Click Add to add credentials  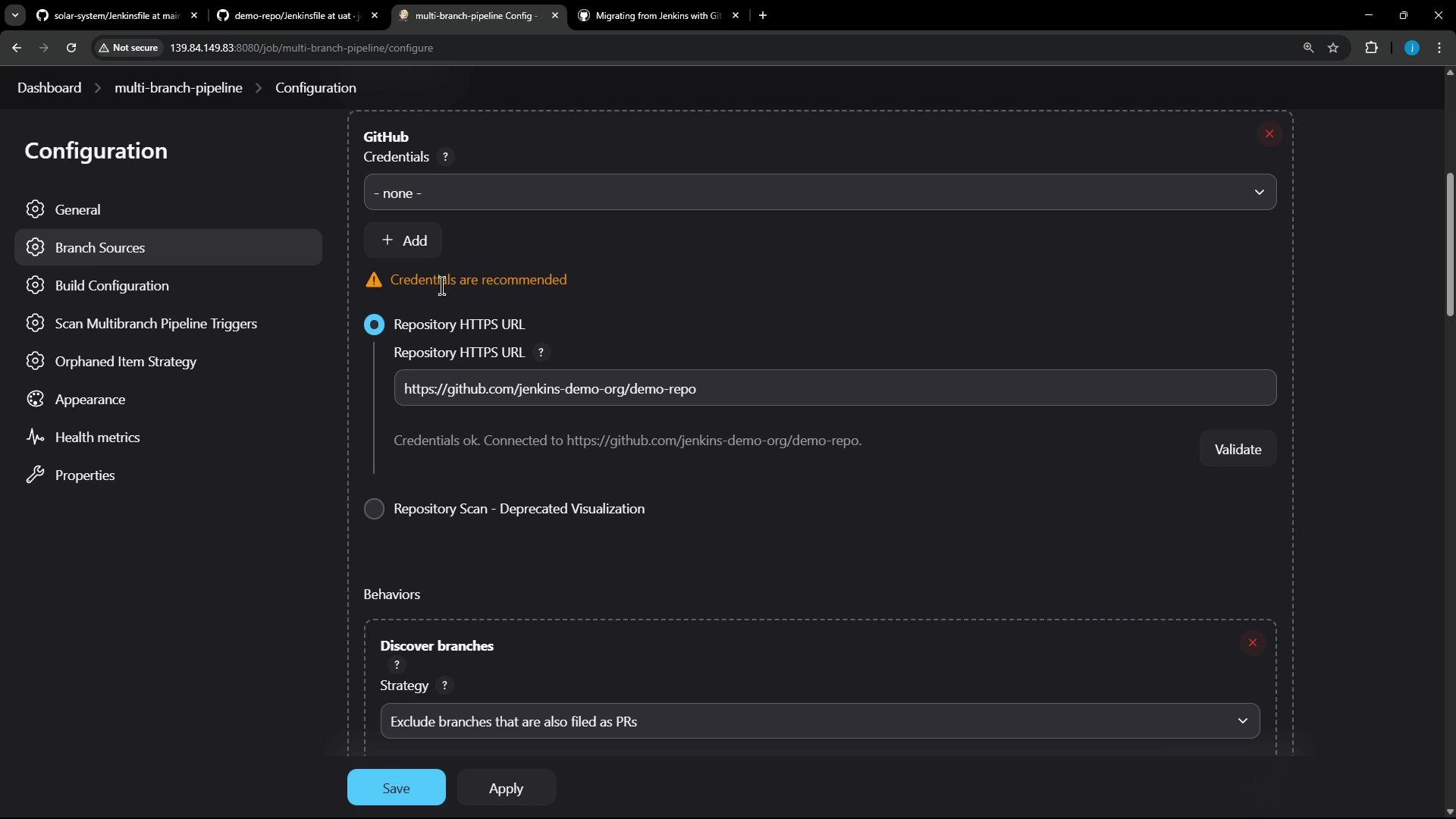(x=403, y=240)
